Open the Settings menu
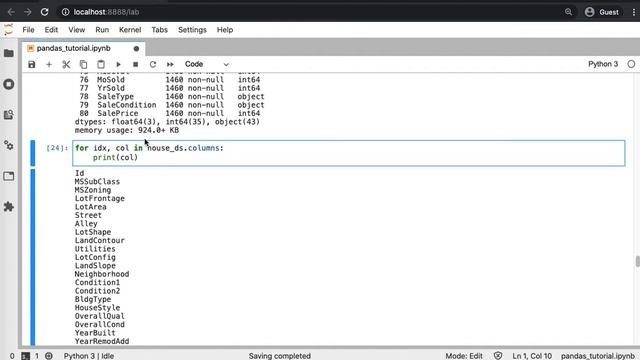The width and height of the screenshot is (640, 360). pyautogui.click(x=192, y=30)
